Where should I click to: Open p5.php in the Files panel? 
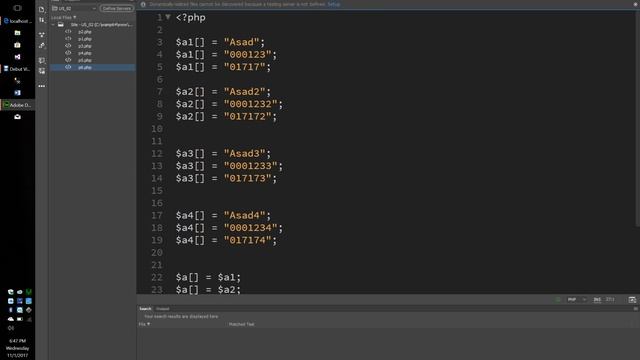click(84, 60)
